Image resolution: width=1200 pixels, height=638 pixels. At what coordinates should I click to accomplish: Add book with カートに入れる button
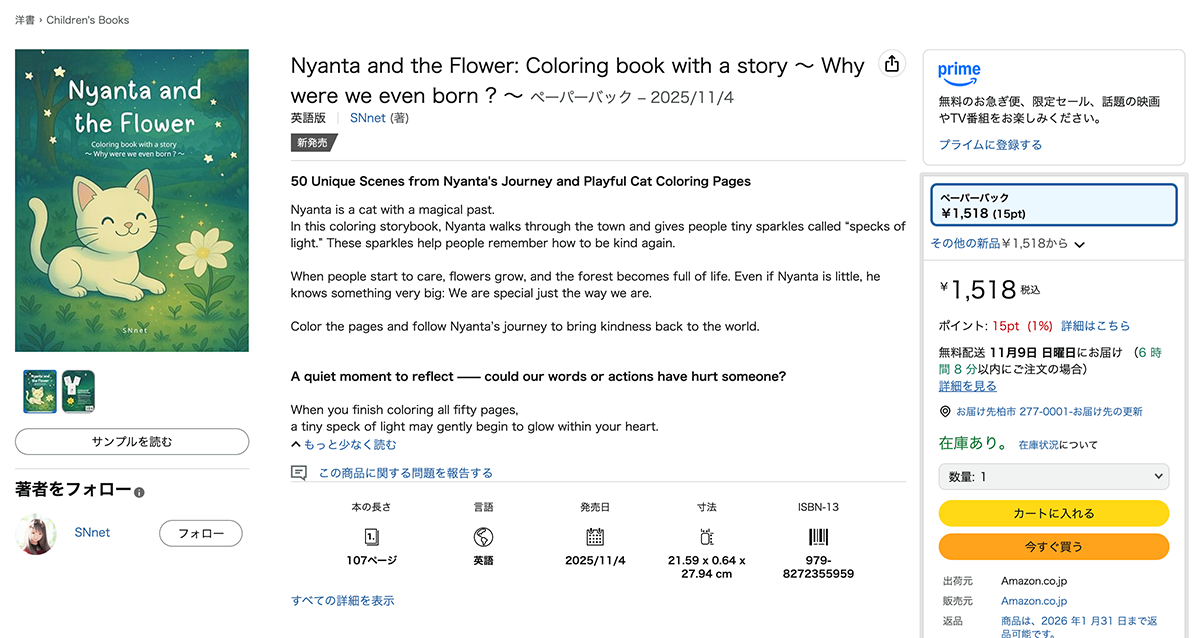pyautogui.click(x=1053, y=513)
